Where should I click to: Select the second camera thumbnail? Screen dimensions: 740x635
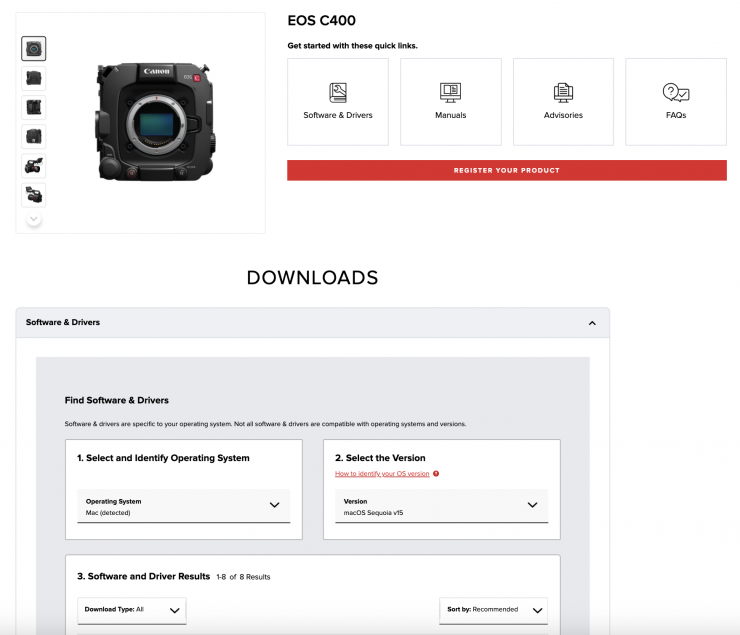34,77
